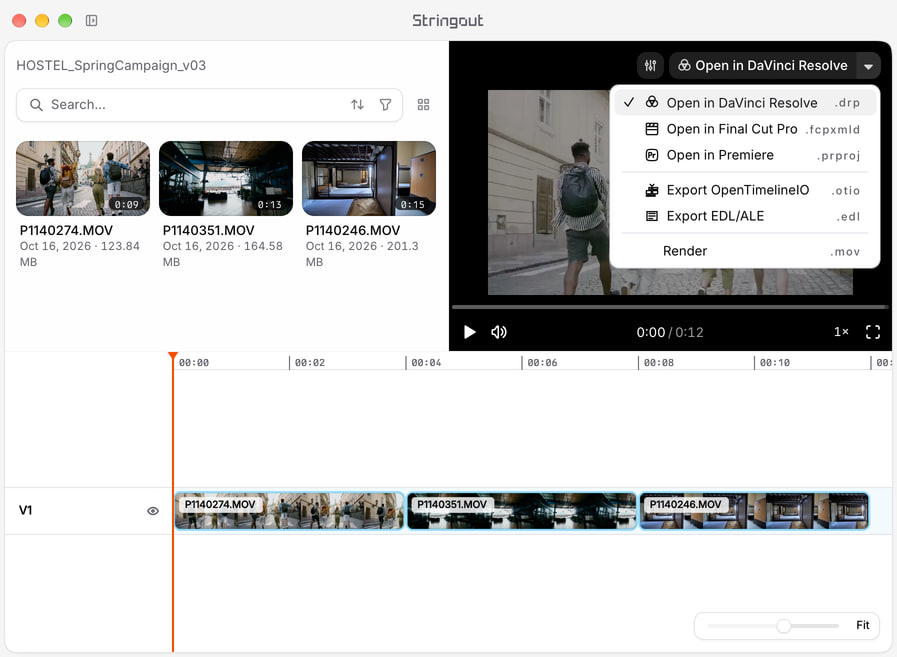897x657 pixels.
Task: Switch to grid view layout
Action: pos(423,104)
